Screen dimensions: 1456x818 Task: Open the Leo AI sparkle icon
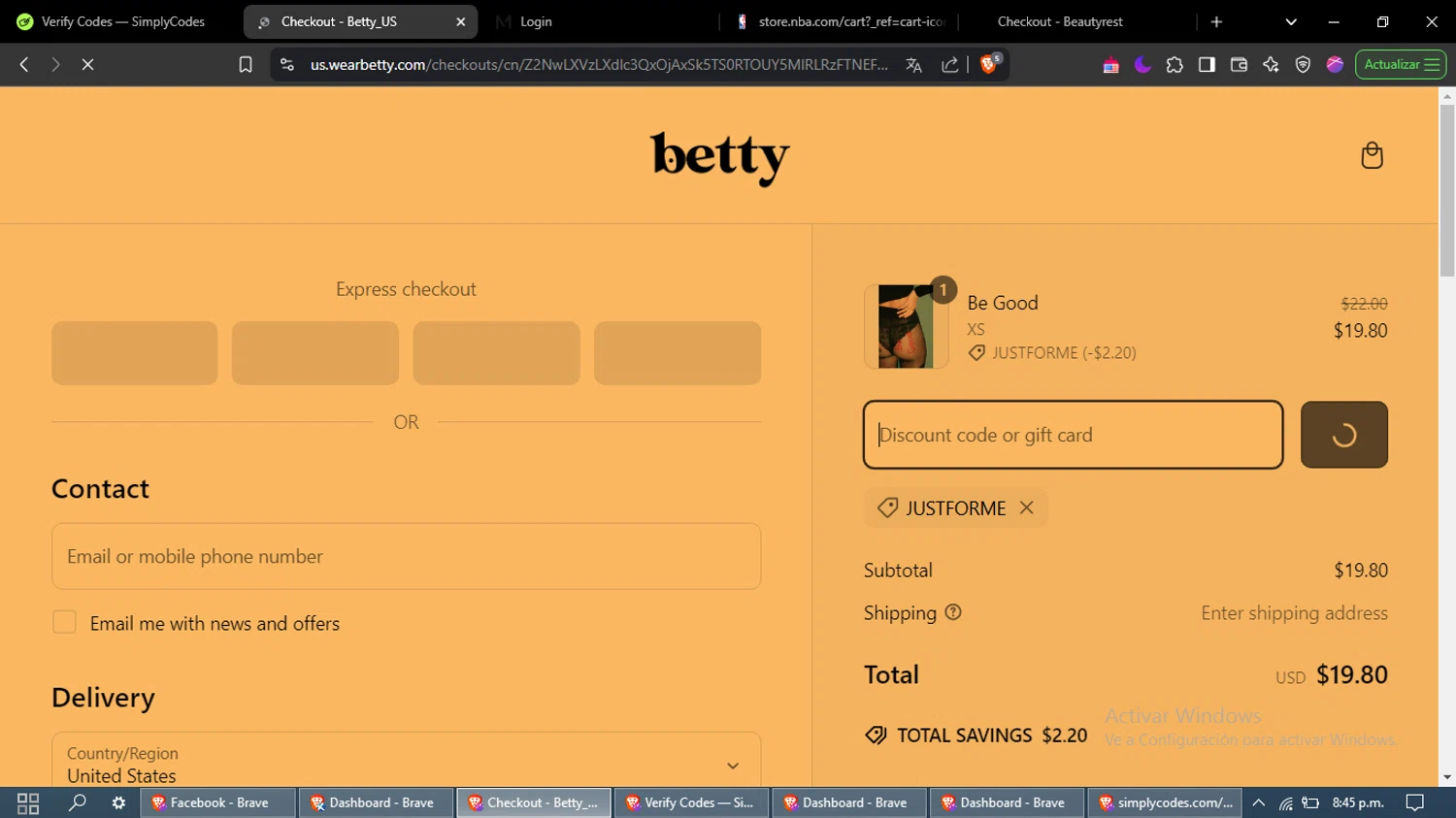point(1271,64)
